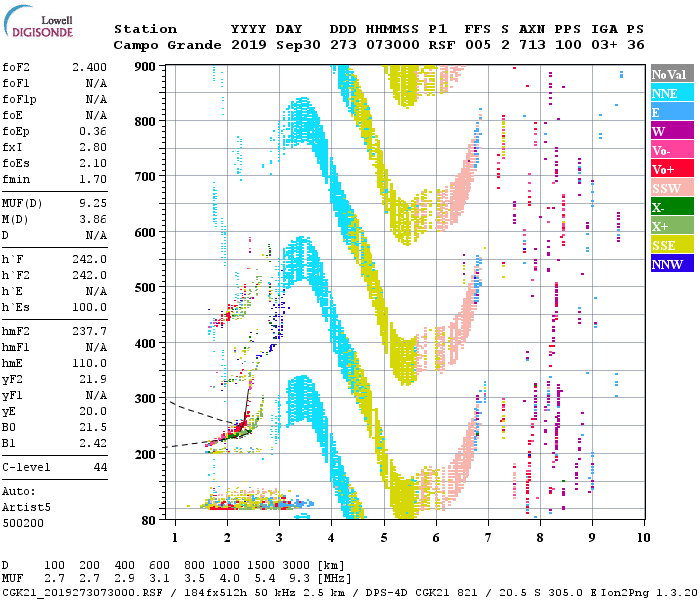This screenshot has height=600, width=700.
Task: Click the B1 value 2.42
Action: pyautogui.click(x=93, y=444)
